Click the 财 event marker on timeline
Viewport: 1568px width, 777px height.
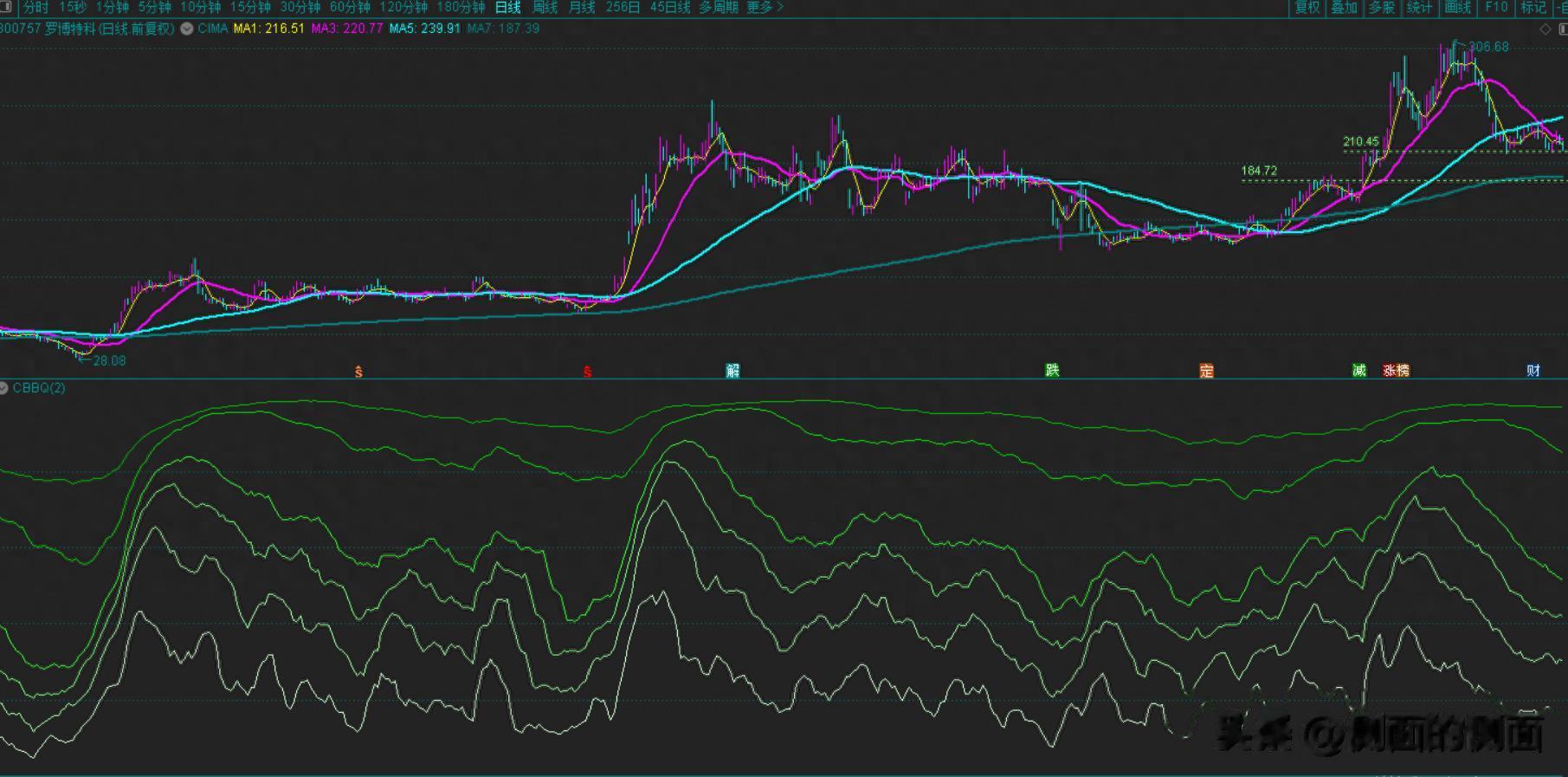(1533, 371)
